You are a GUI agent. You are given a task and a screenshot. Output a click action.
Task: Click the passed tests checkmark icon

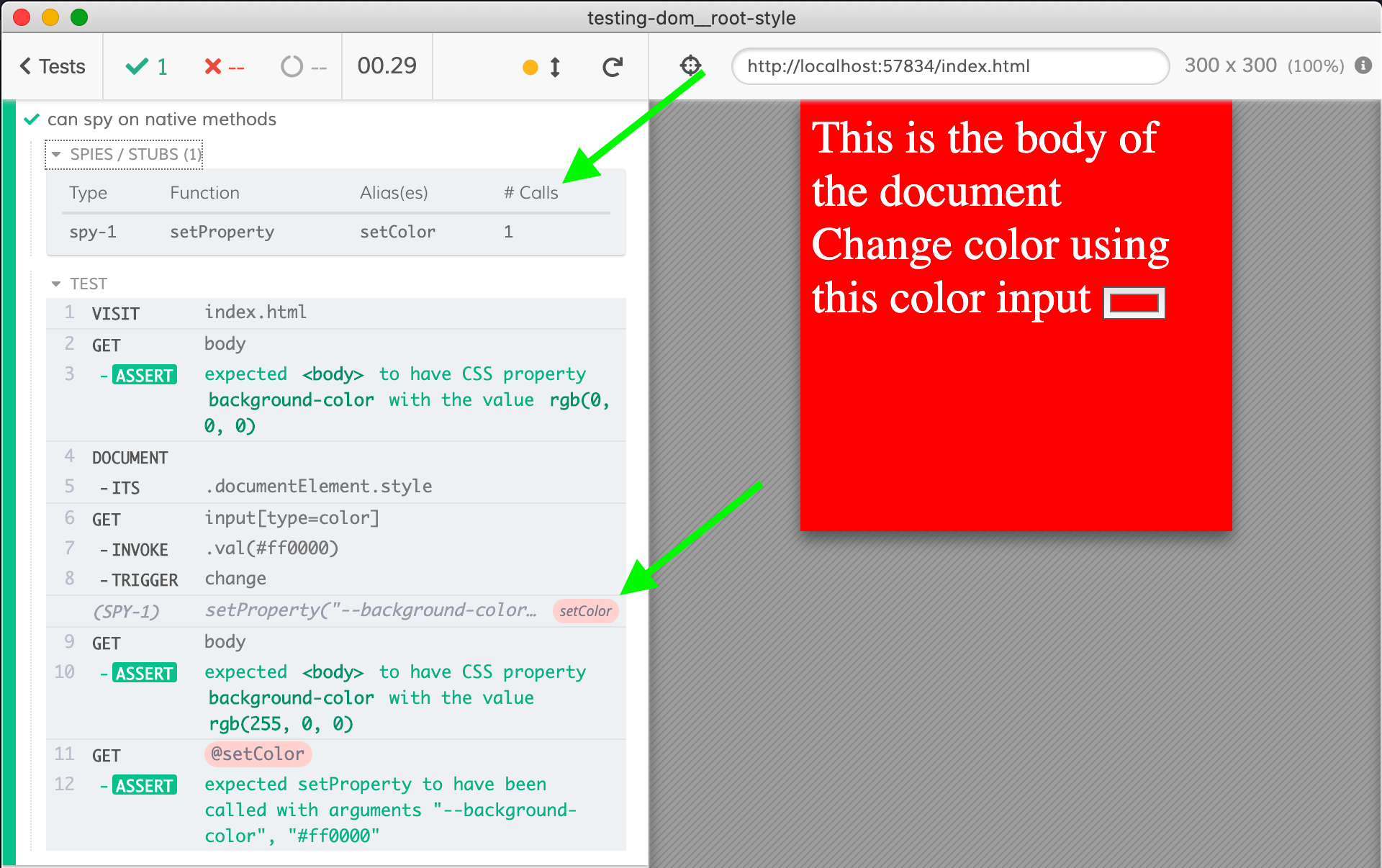tap(137, 67)
